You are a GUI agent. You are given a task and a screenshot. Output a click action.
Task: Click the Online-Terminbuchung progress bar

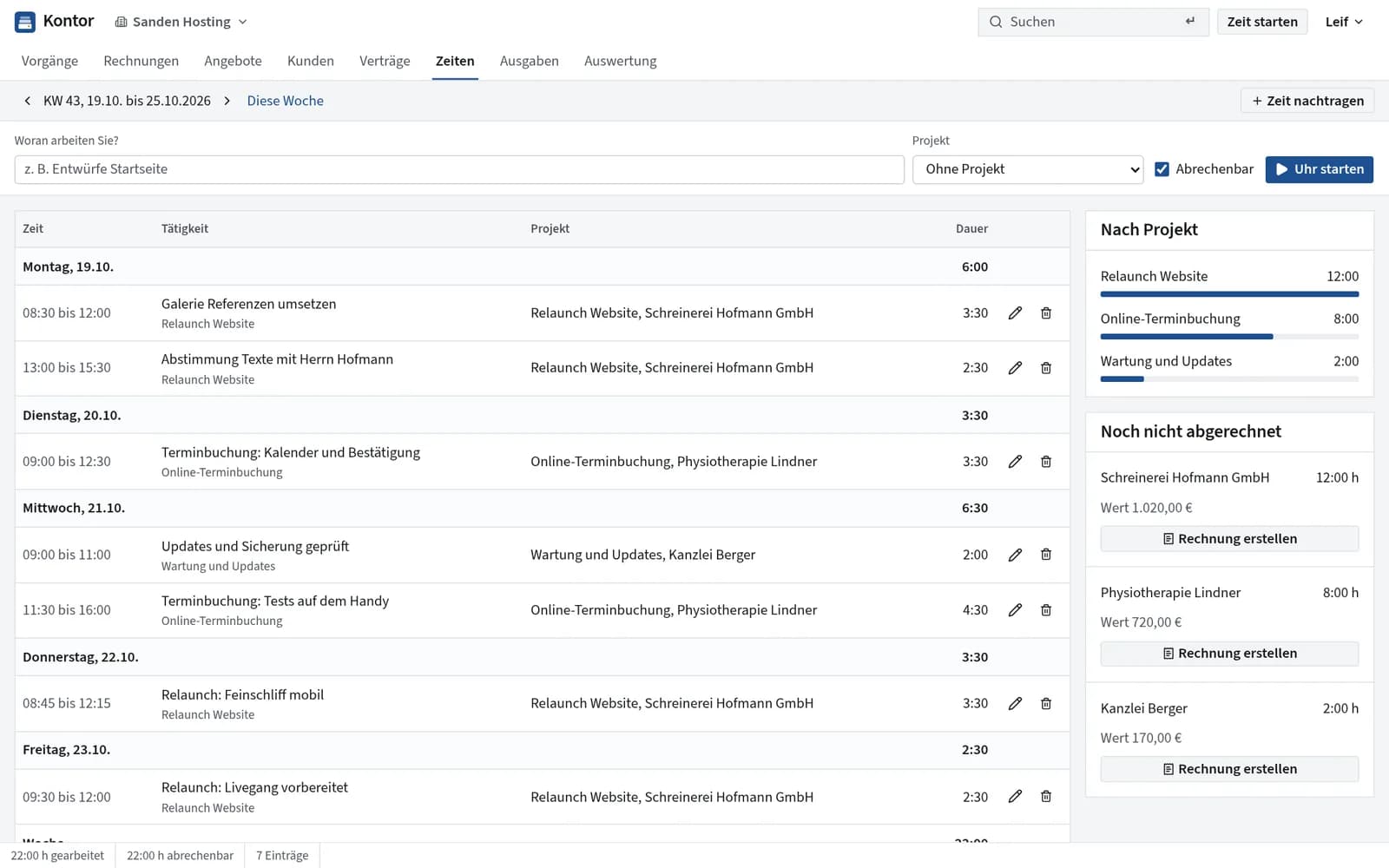pyautogui.click(x=1229, y=337)
